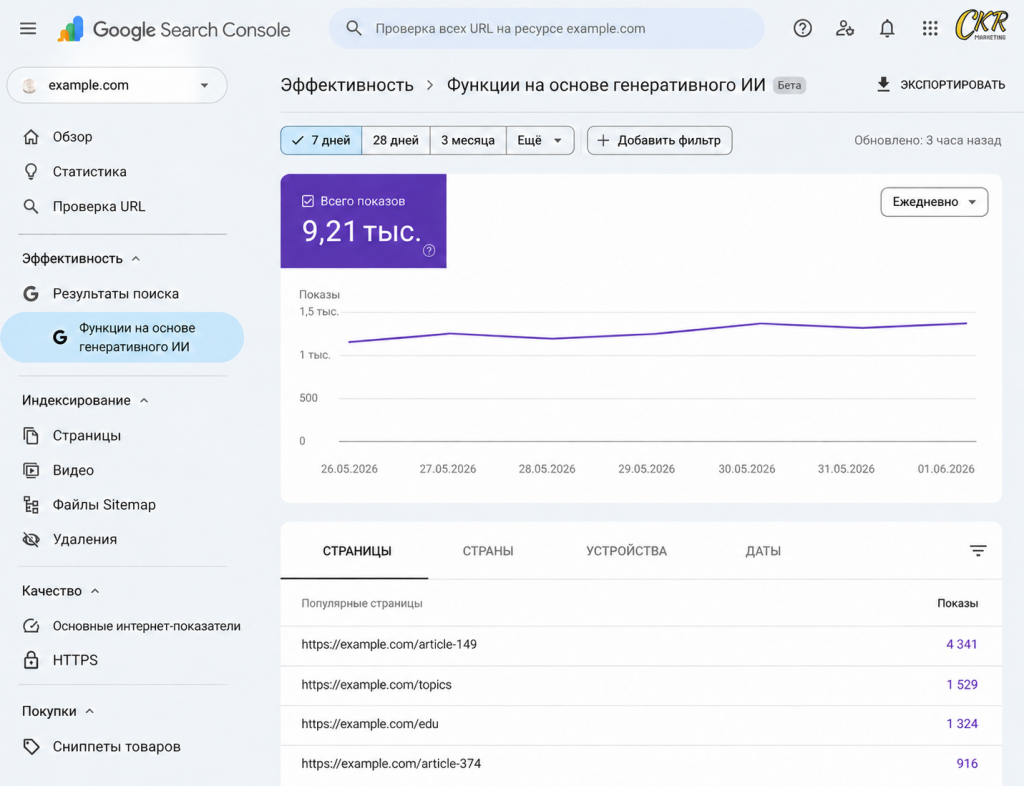Collapse the Качество sidebar section
1024x786 pixels.
click(x=60, y=591)
